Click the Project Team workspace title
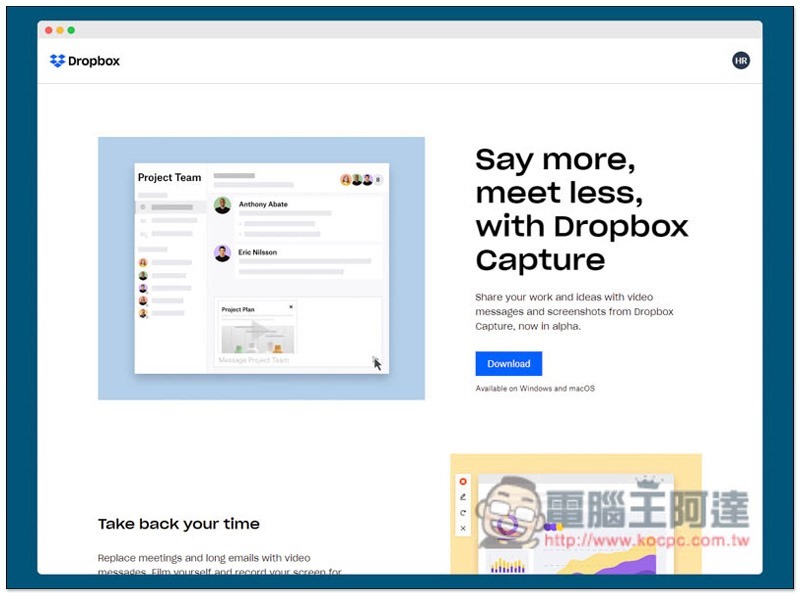The image size is (800, 596). pos(169,177)
